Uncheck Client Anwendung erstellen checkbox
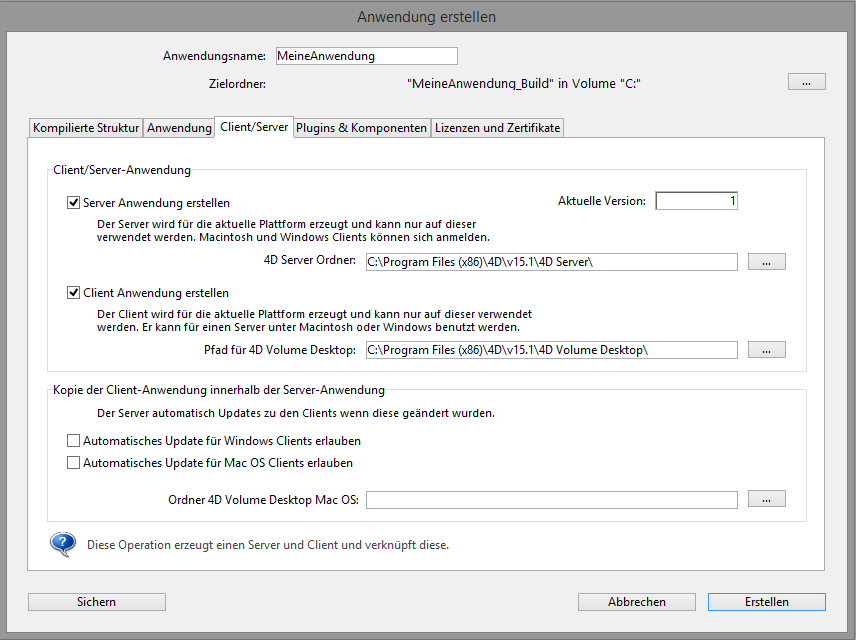The width and height of the screenshot is (856, 640). (x=73, y=293)
